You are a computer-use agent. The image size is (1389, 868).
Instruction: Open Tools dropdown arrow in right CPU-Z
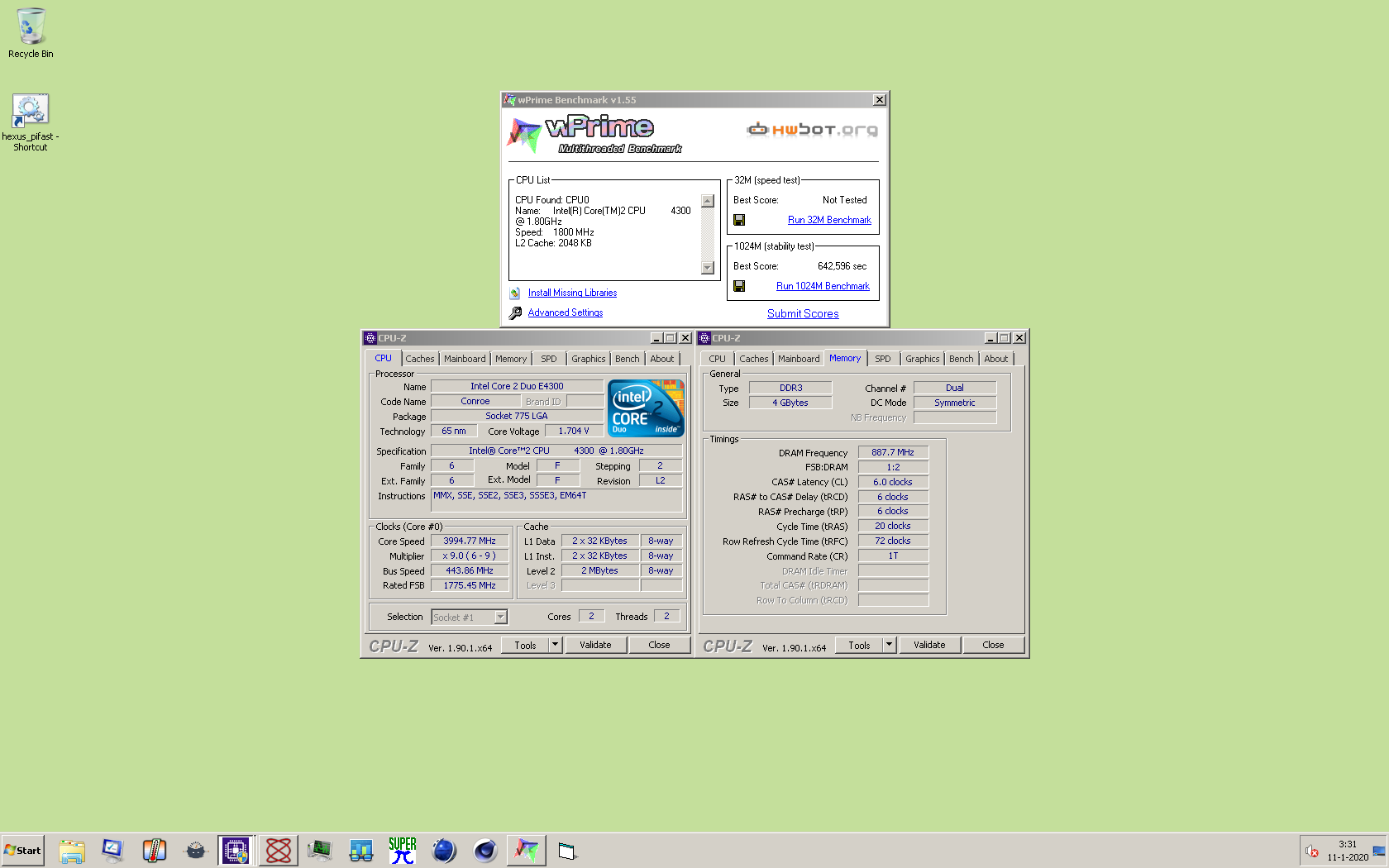[x=890, y=645]
